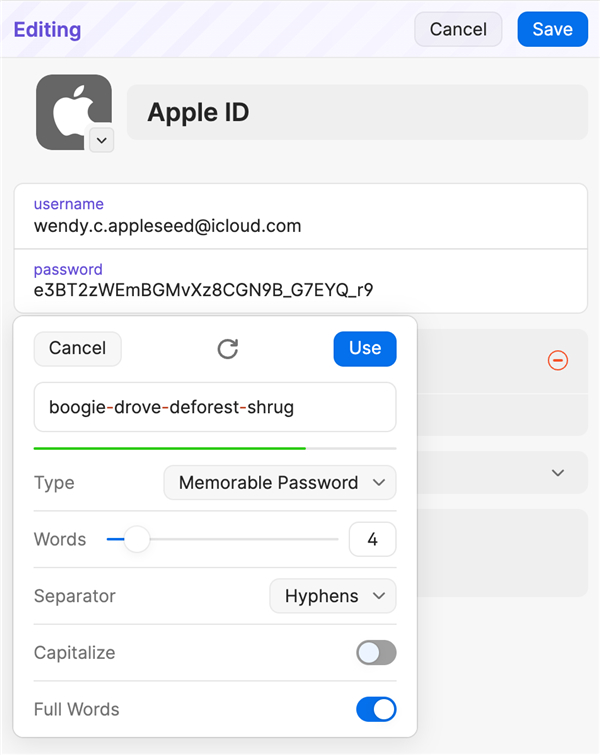Viewport: 600px width, 755px height.
Task: Open the Memorable Password type dropdown
Action: [280, 482]
